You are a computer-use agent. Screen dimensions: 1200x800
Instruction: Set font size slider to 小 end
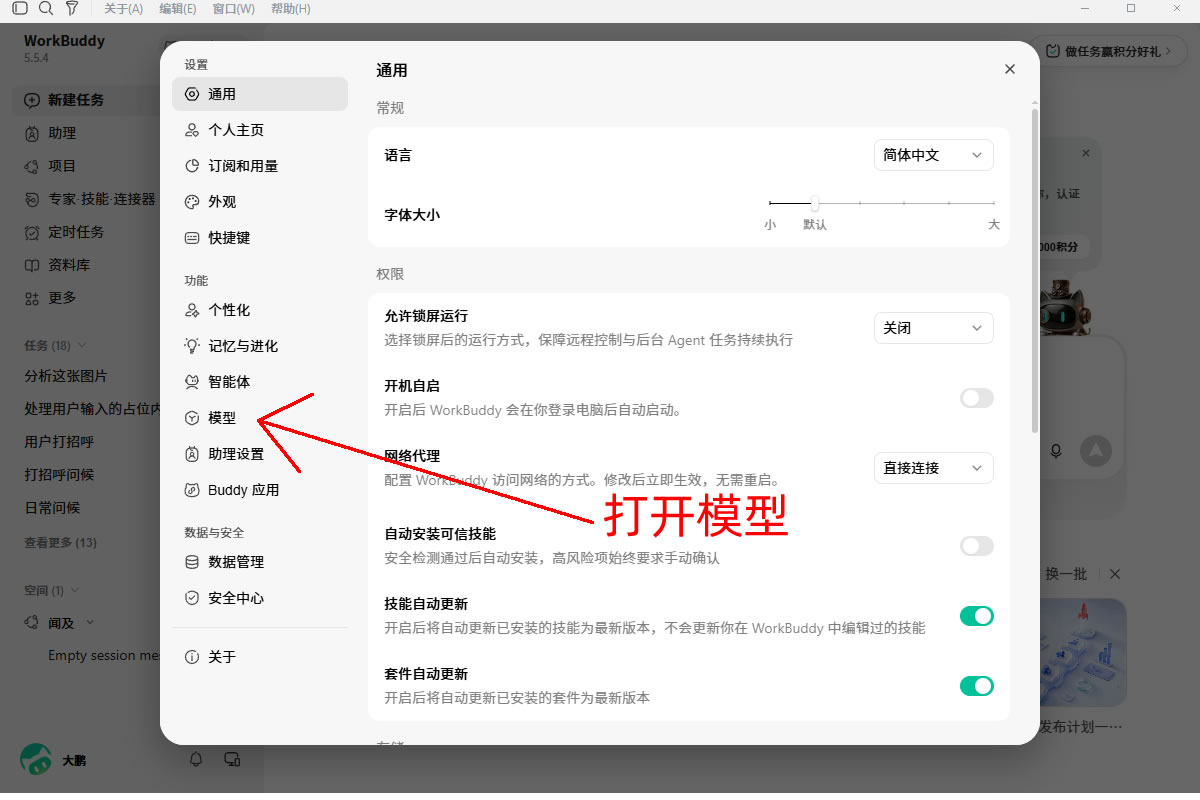pos(770,203)
